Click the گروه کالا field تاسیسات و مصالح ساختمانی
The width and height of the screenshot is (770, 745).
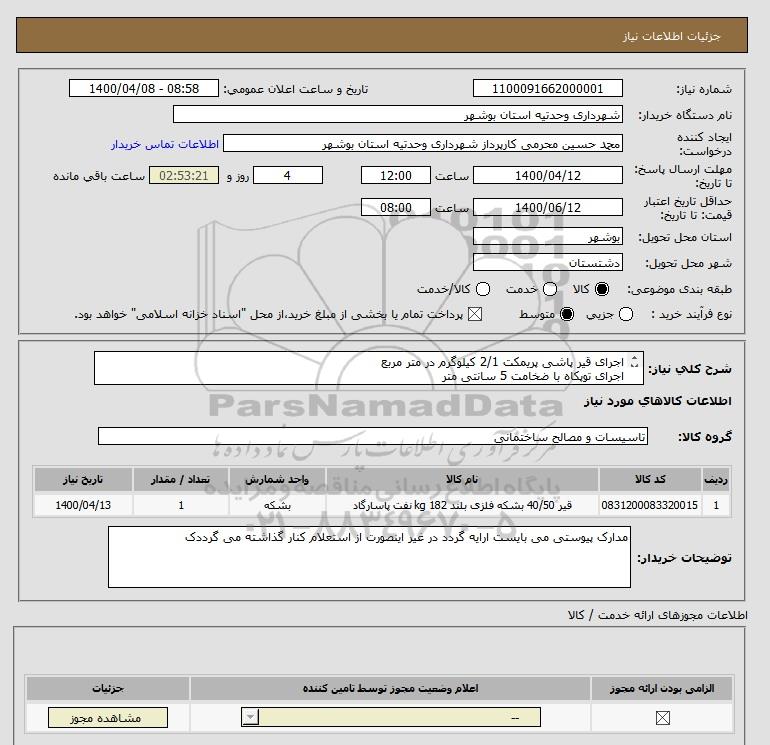tap(373, 436)
